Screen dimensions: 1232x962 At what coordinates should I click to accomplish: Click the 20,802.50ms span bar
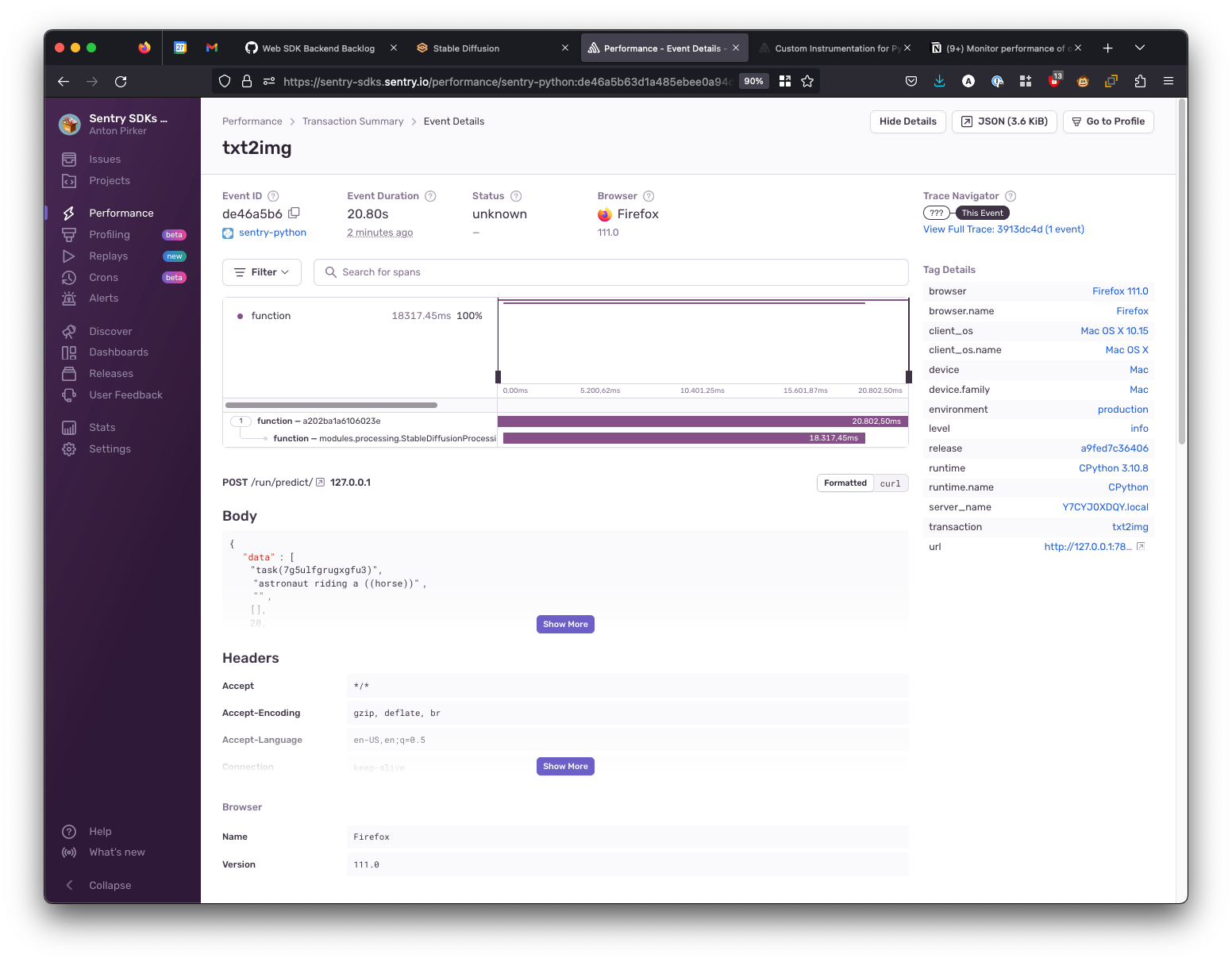pos(703,421)
